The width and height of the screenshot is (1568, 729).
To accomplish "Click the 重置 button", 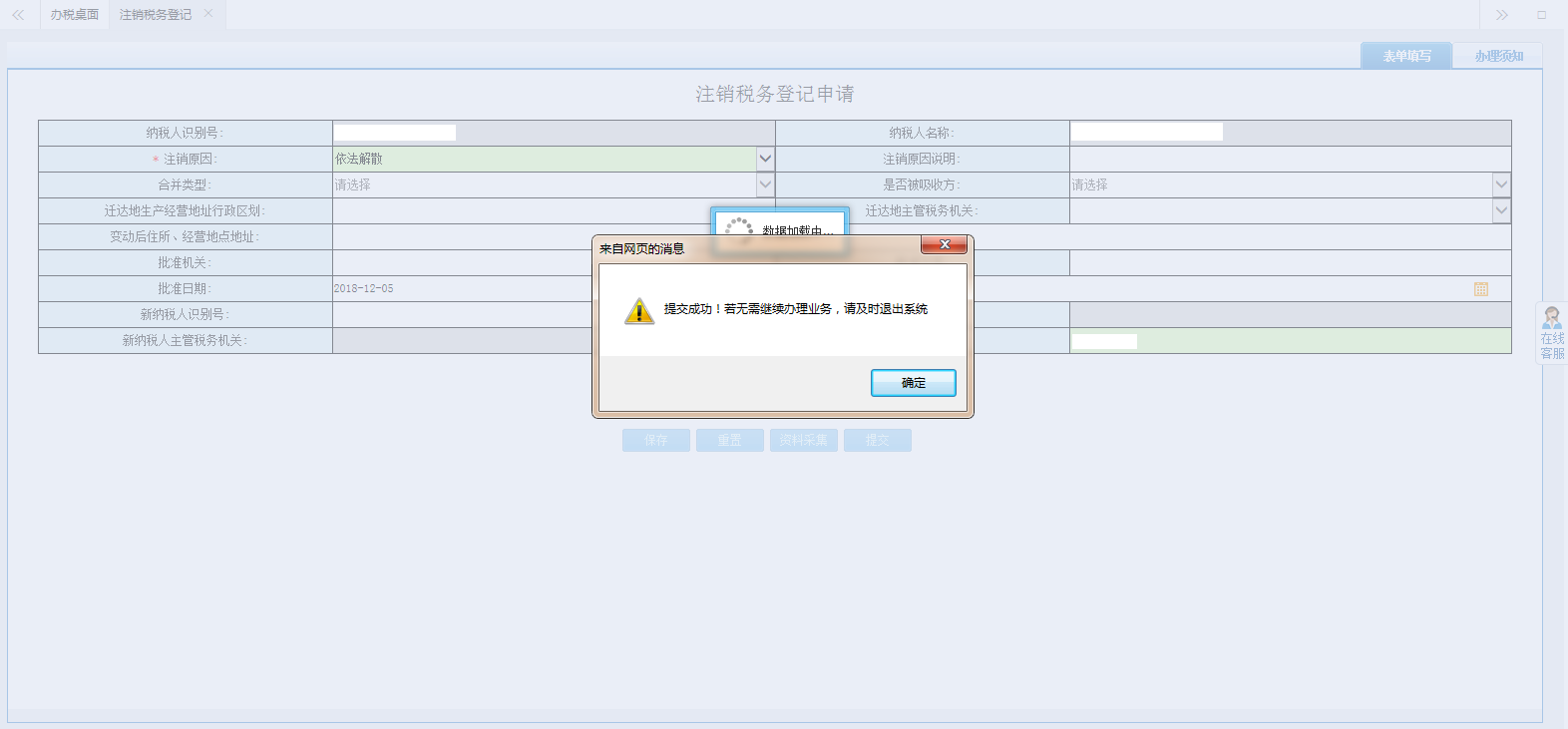I will point(730,441).
